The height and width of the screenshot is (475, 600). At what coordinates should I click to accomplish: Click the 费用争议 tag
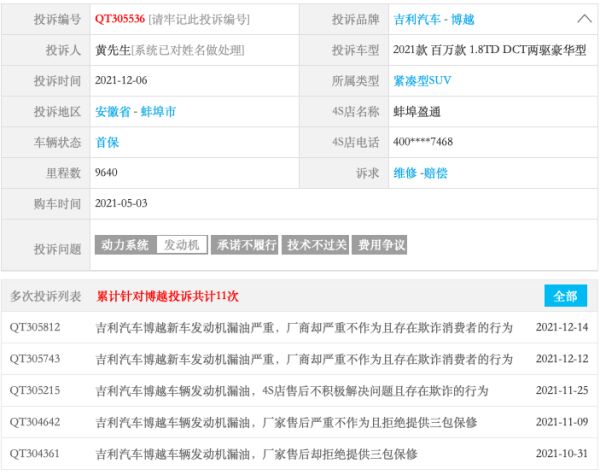(x=381, y=244)
